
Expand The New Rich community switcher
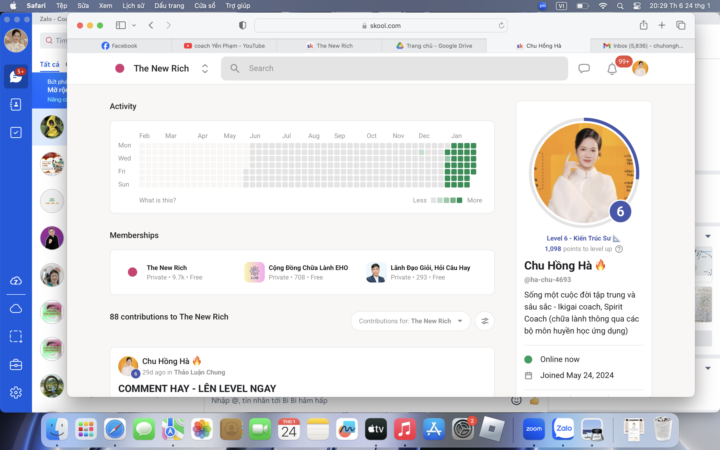click(x=205, y=68)
